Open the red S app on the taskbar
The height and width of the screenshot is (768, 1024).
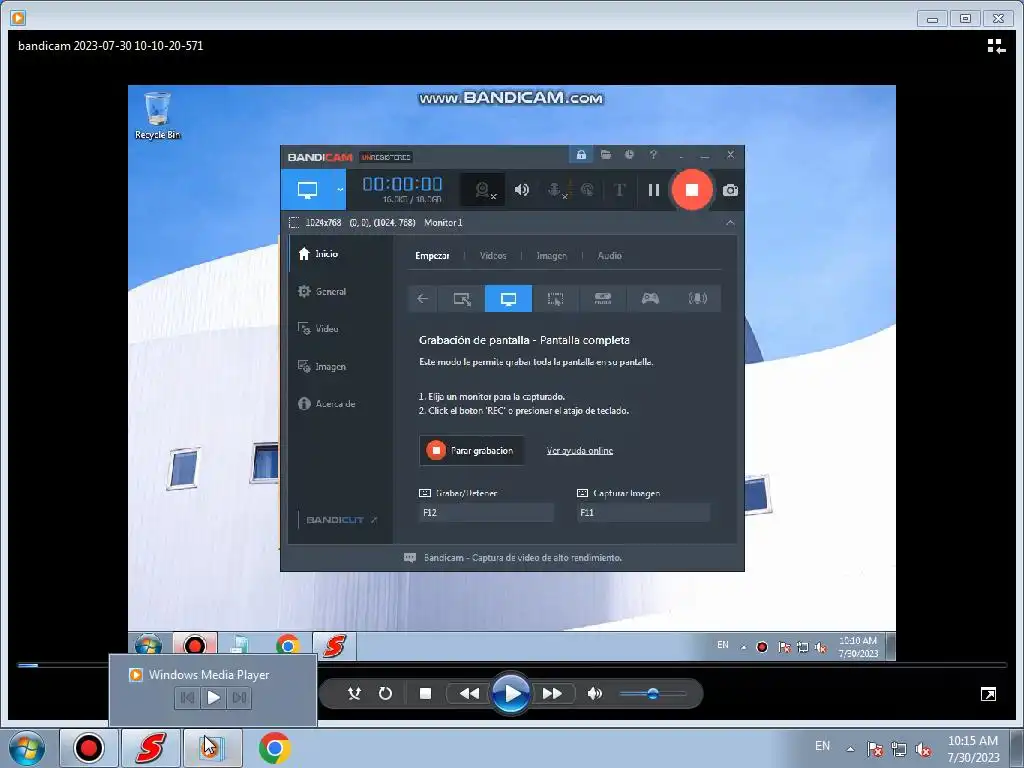[150, 748]
